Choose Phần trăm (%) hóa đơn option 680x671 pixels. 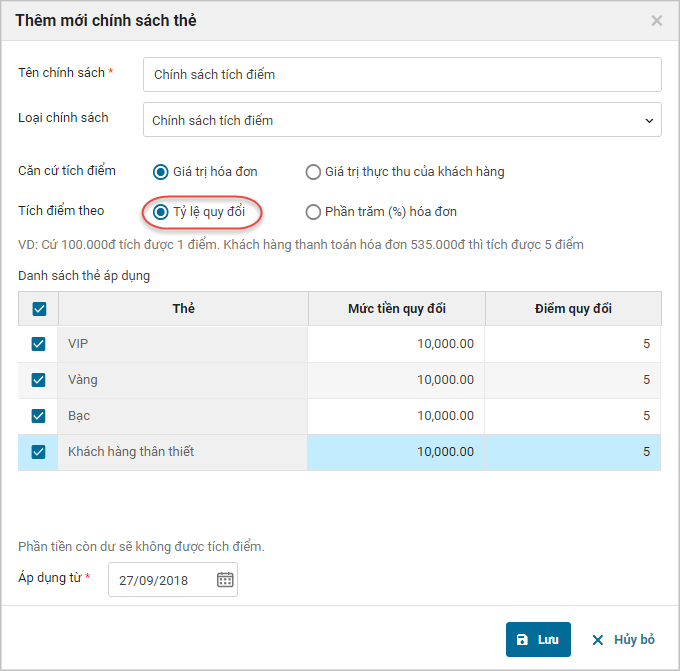313,212
